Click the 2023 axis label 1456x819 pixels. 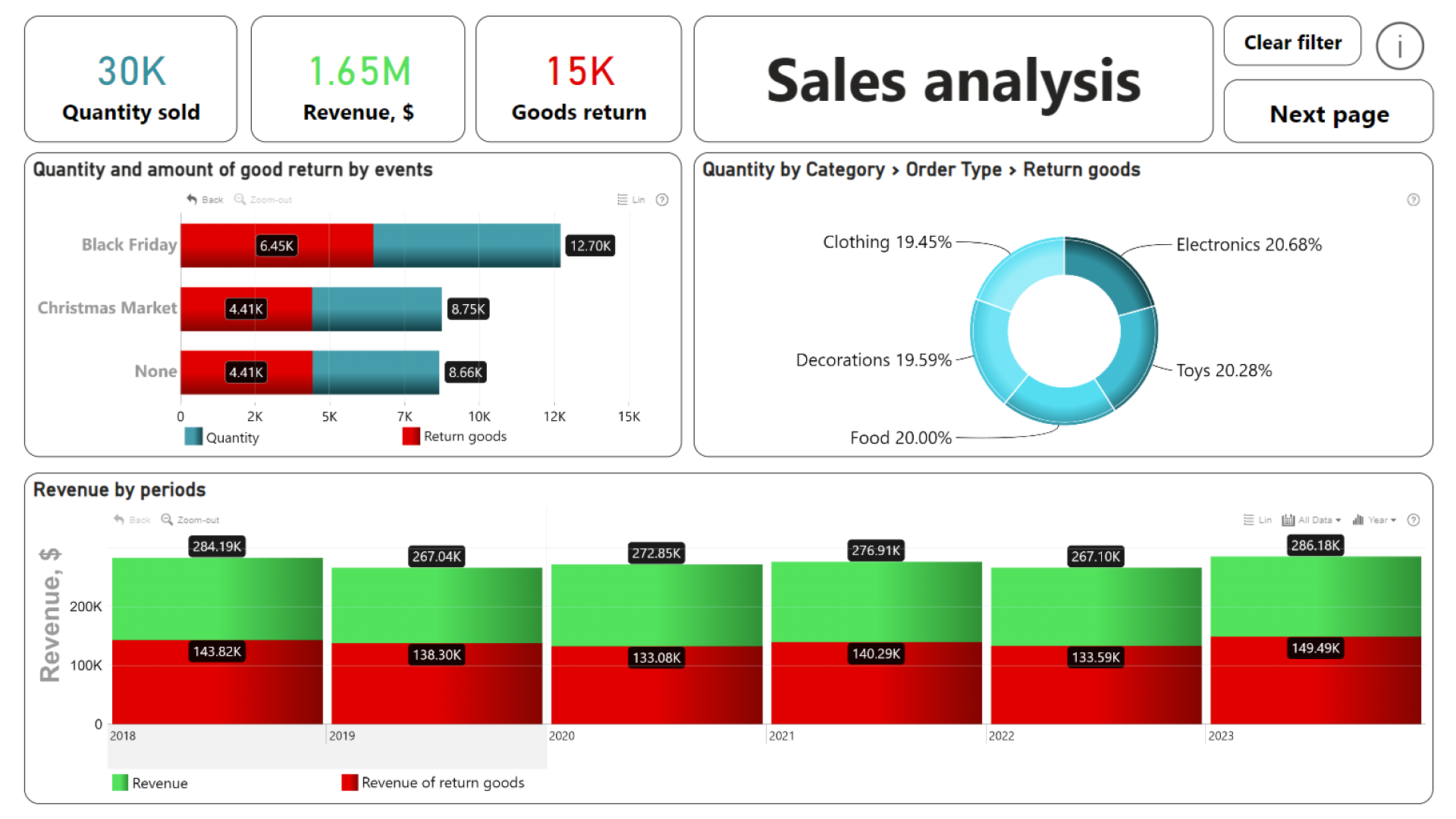coord(1221,736)
